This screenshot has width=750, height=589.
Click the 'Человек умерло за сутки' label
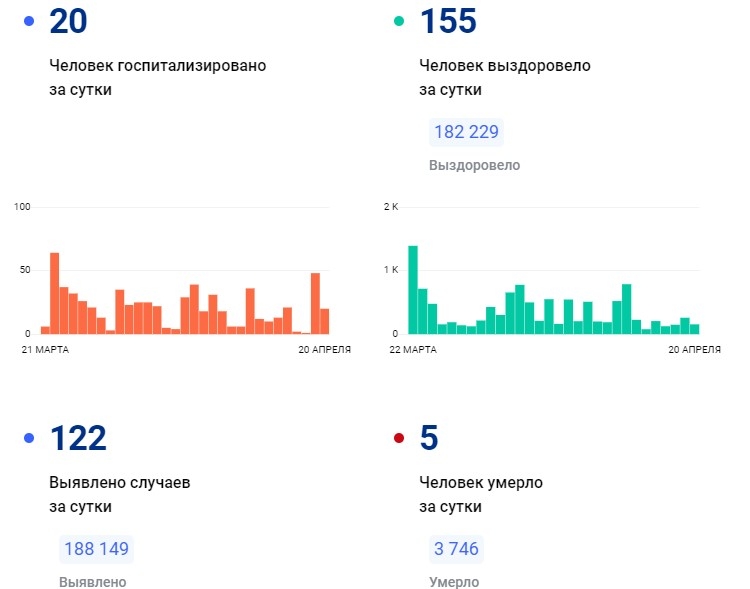point(481,494)
